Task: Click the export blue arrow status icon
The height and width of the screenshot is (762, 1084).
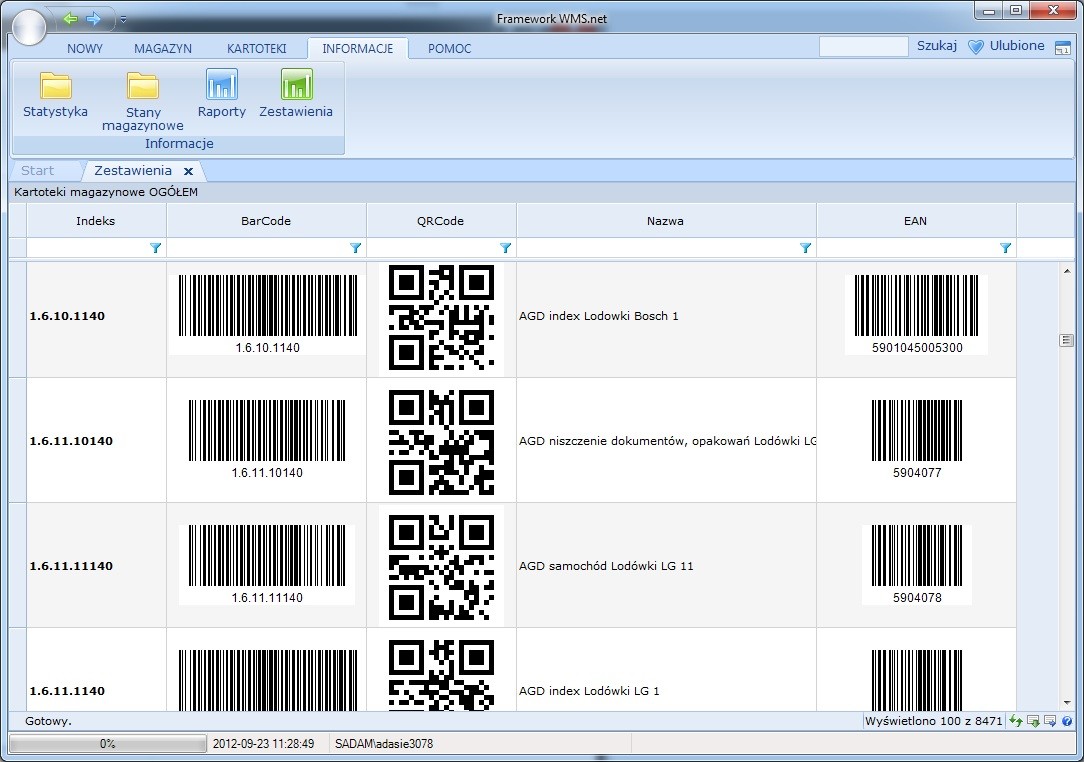Action: [1050, 721]
